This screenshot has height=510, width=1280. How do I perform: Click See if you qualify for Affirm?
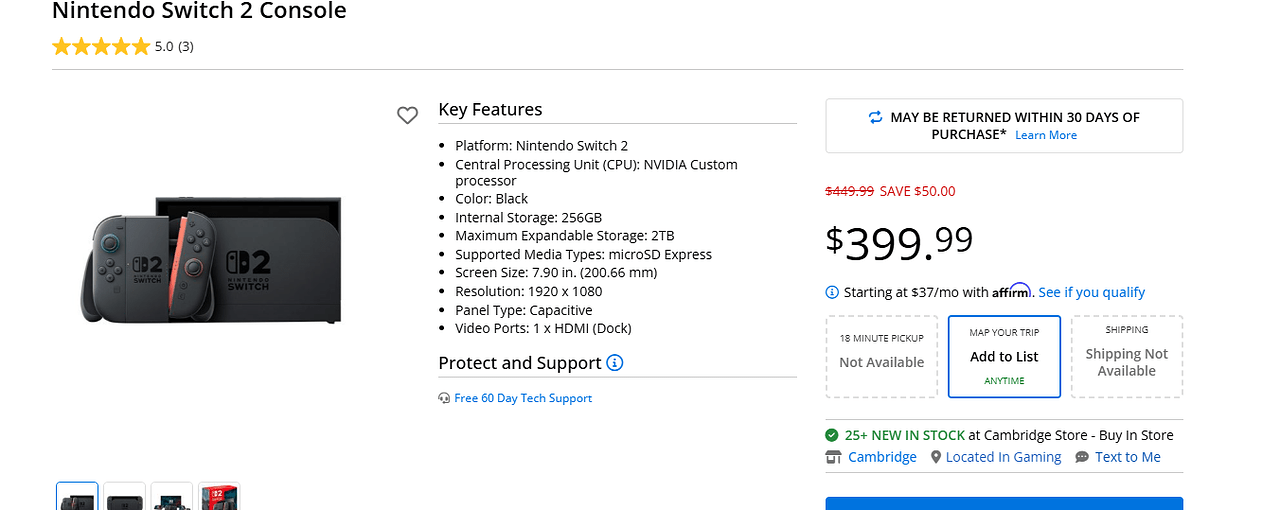[1091, 292]
